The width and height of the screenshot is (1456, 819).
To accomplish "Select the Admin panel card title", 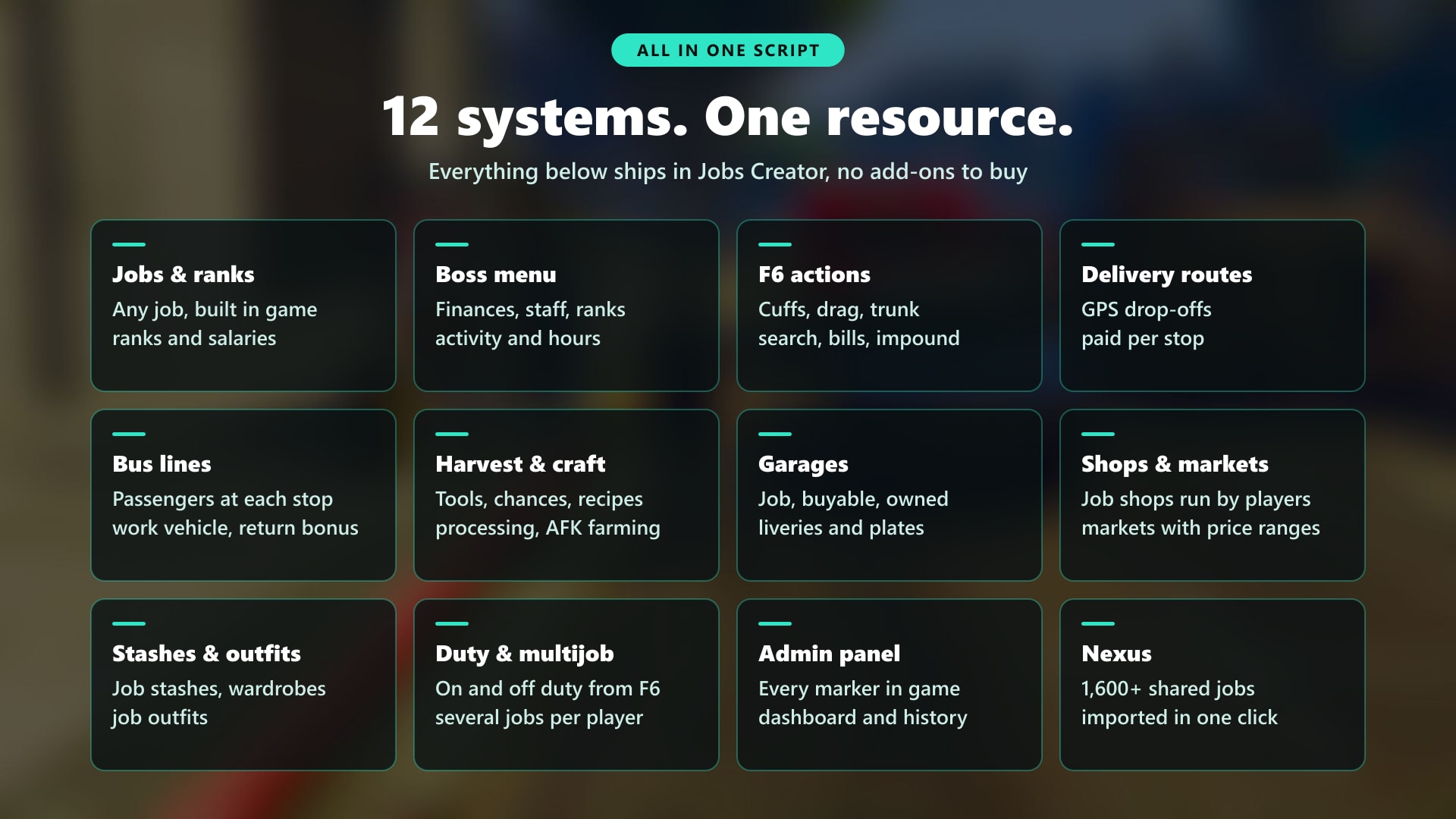I will 829,654.
